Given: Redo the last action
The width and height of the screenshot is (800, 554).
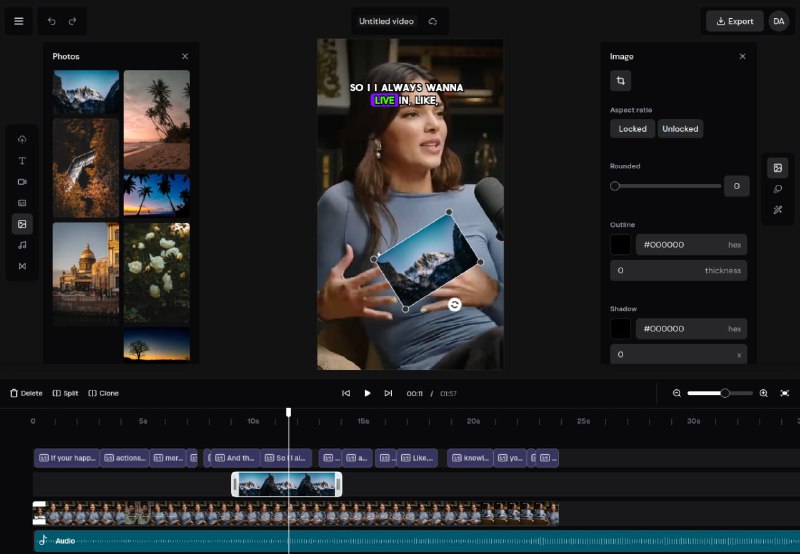Looking at the screenshot, I should point(72,21).
